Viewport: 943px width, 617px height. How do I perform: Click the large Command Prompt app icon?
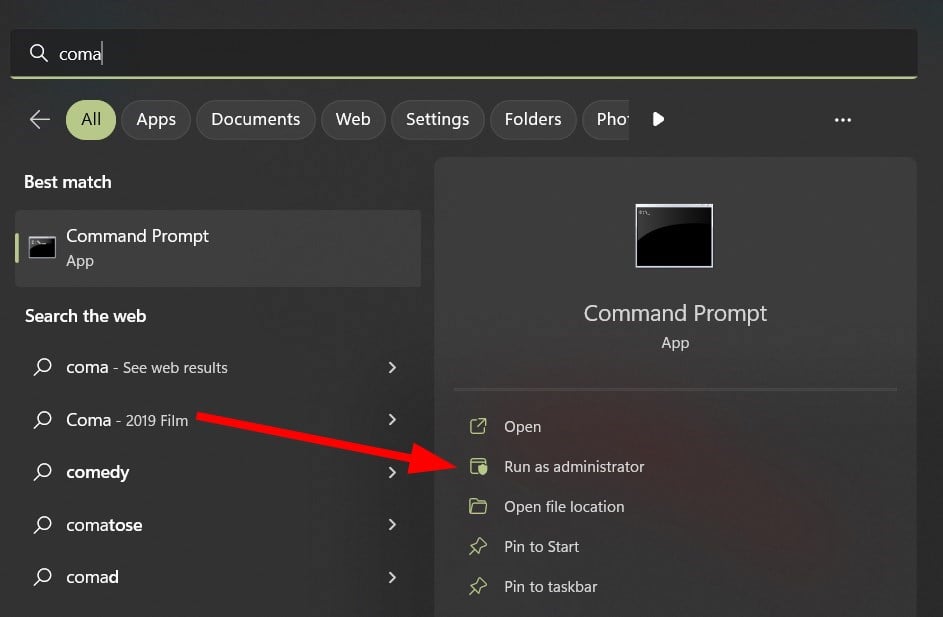674,236
